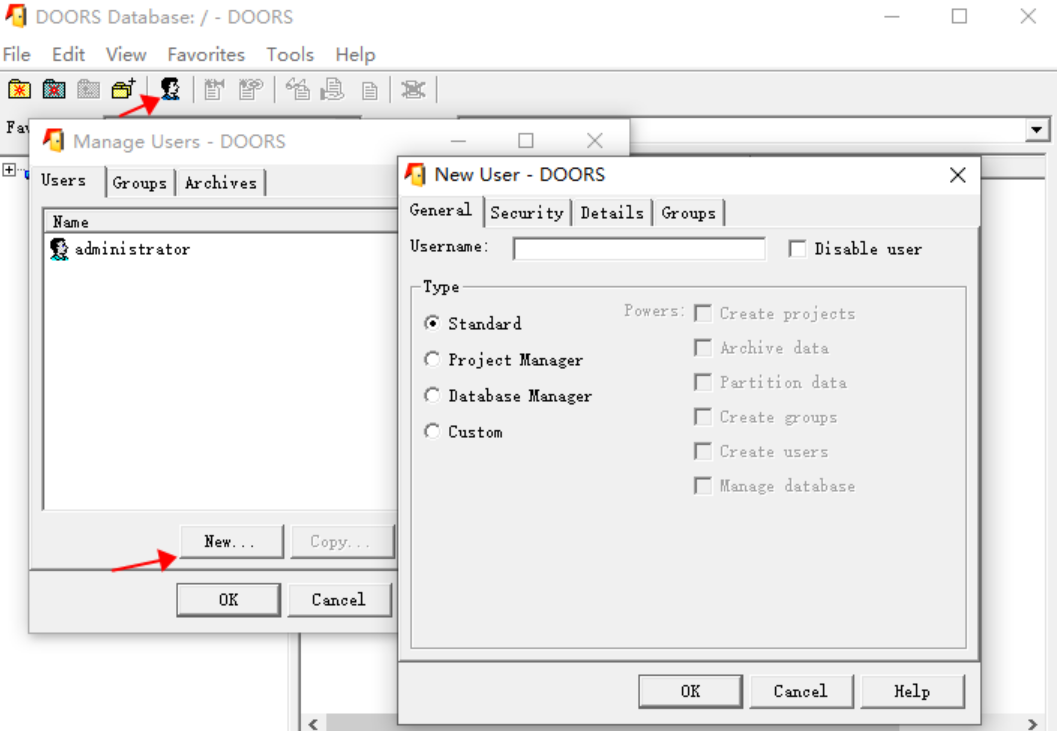The width and height of the screenshot is (1057, 731).
Task: Click the greyed document with glasses icon
Action: tap(297, 89)
